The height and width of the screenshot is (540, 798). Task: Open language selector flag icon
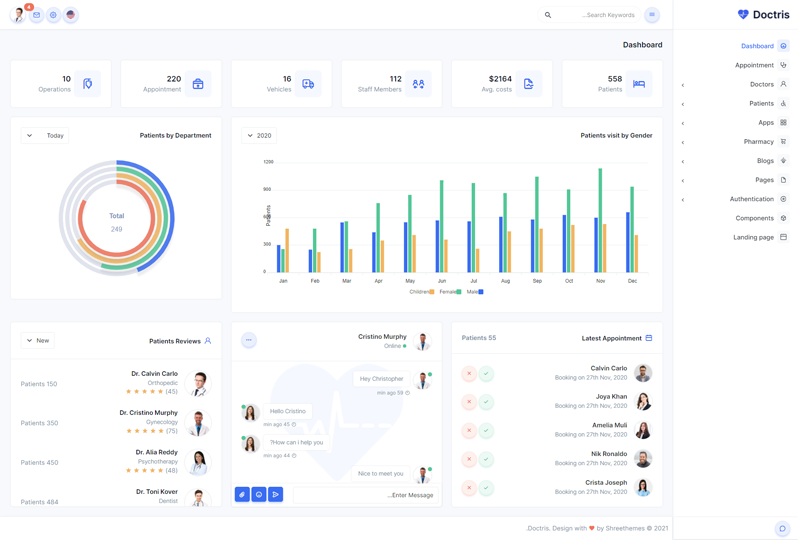point(70,15)
